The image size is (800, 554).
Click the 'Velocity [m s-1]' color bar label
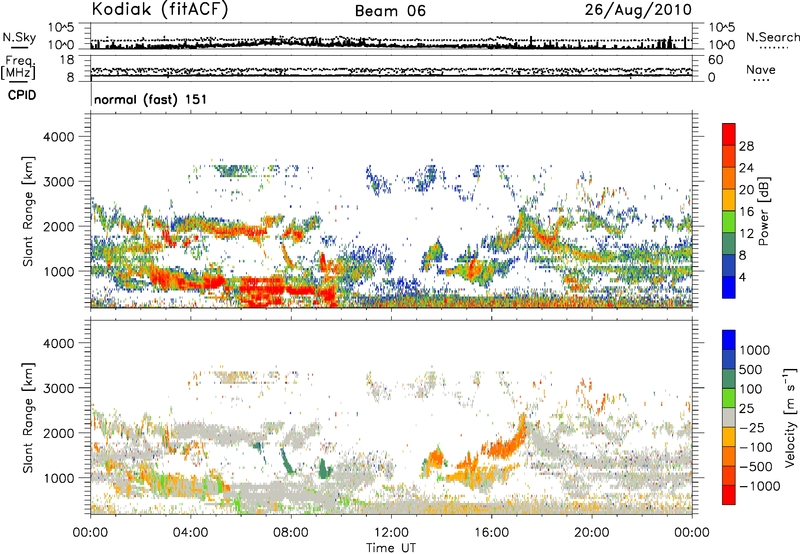point(790,417)
